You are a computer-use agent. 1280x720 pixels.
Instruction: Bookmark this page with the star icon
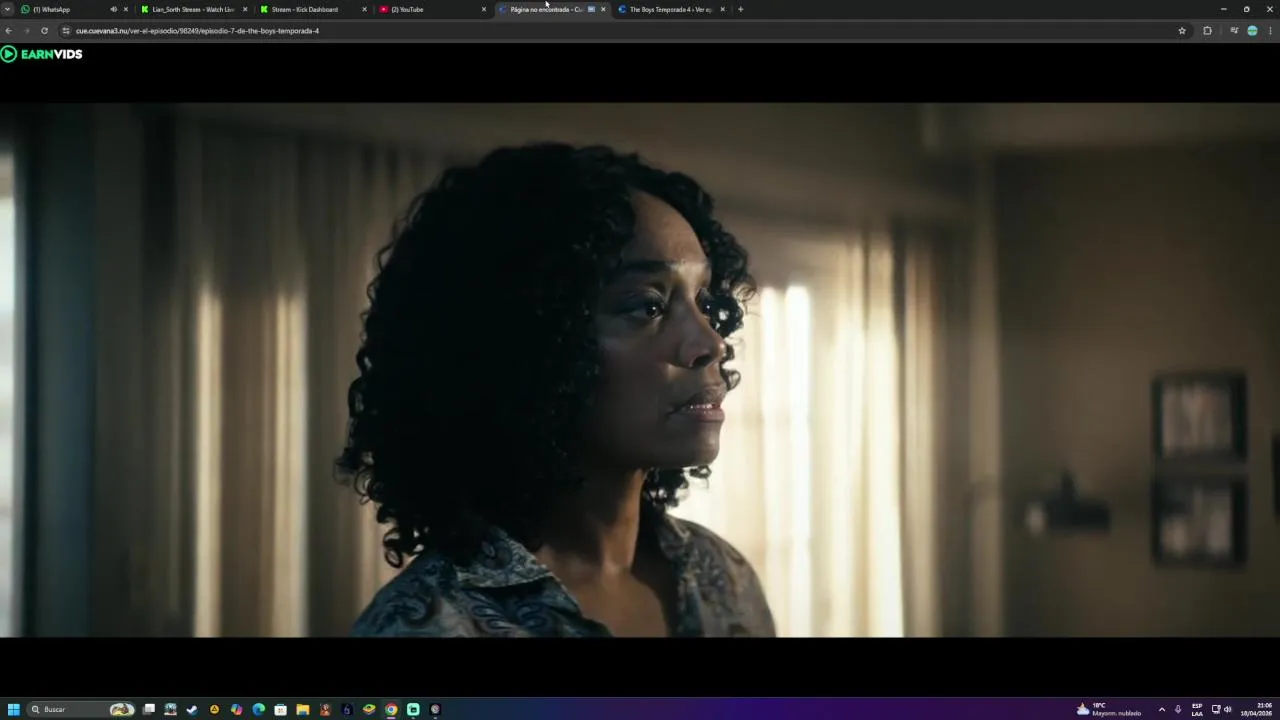(x=1182, y=31)
